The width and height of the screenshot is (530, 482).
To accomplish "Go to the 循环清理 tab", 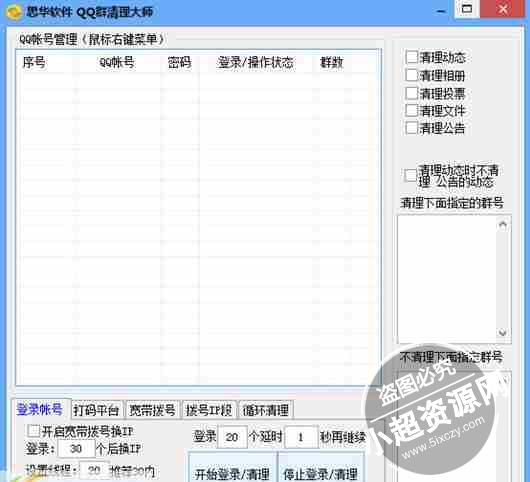I will pyautogui.click(x=266, y=410).
